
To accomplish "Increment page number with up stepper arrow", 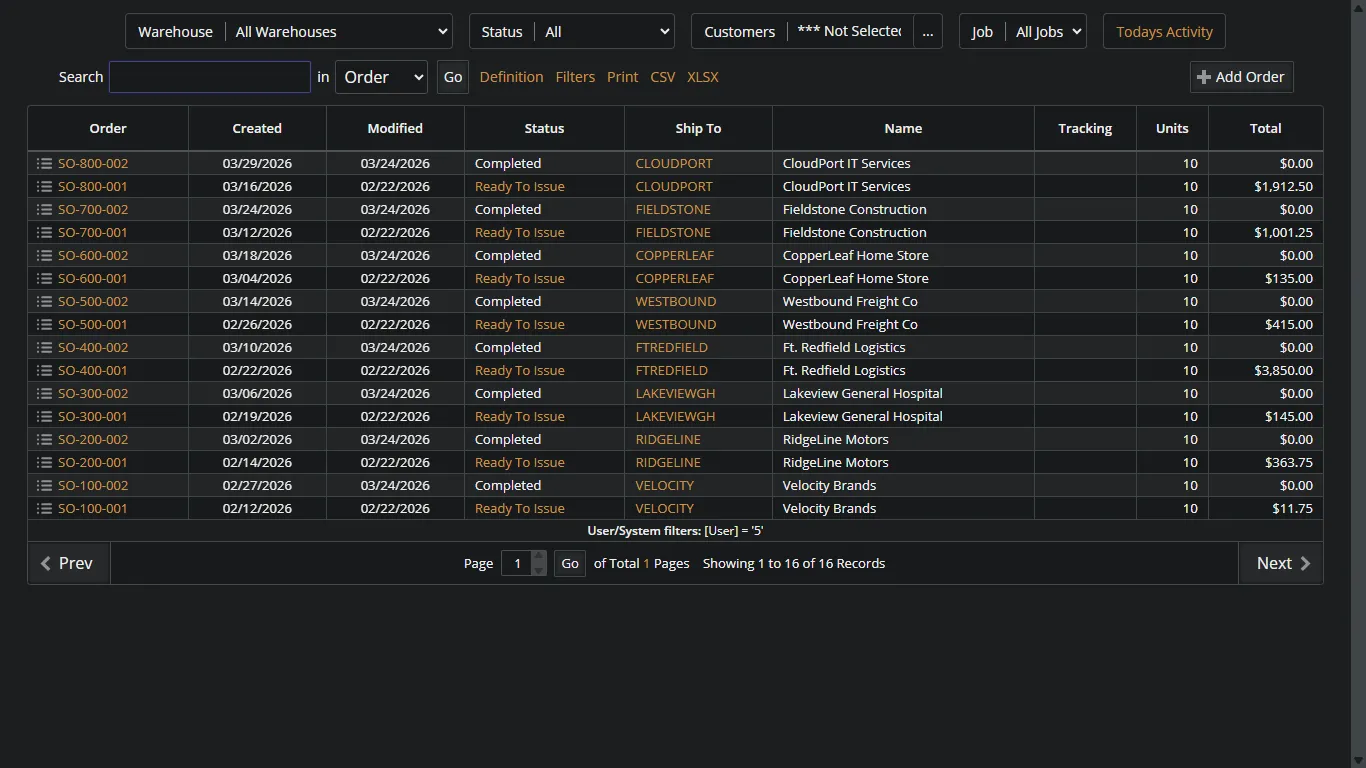I will coord(539,556).
